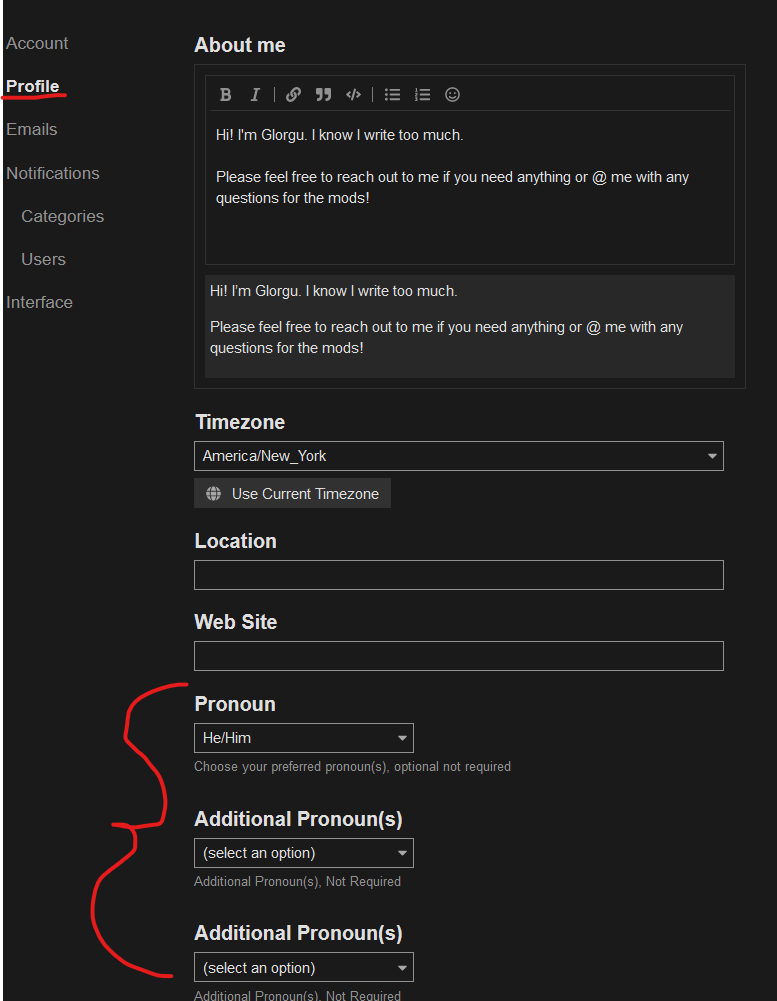Switch to the Notifications section
Image resolution: width=777 pixels, height=1001 pixels.
53,173
